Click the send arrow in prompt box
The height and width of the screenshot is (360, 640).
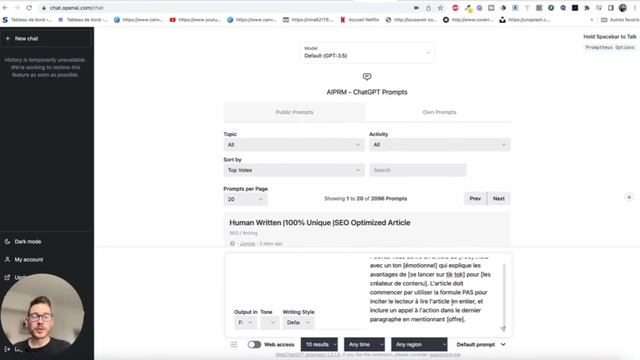point(503,328)
